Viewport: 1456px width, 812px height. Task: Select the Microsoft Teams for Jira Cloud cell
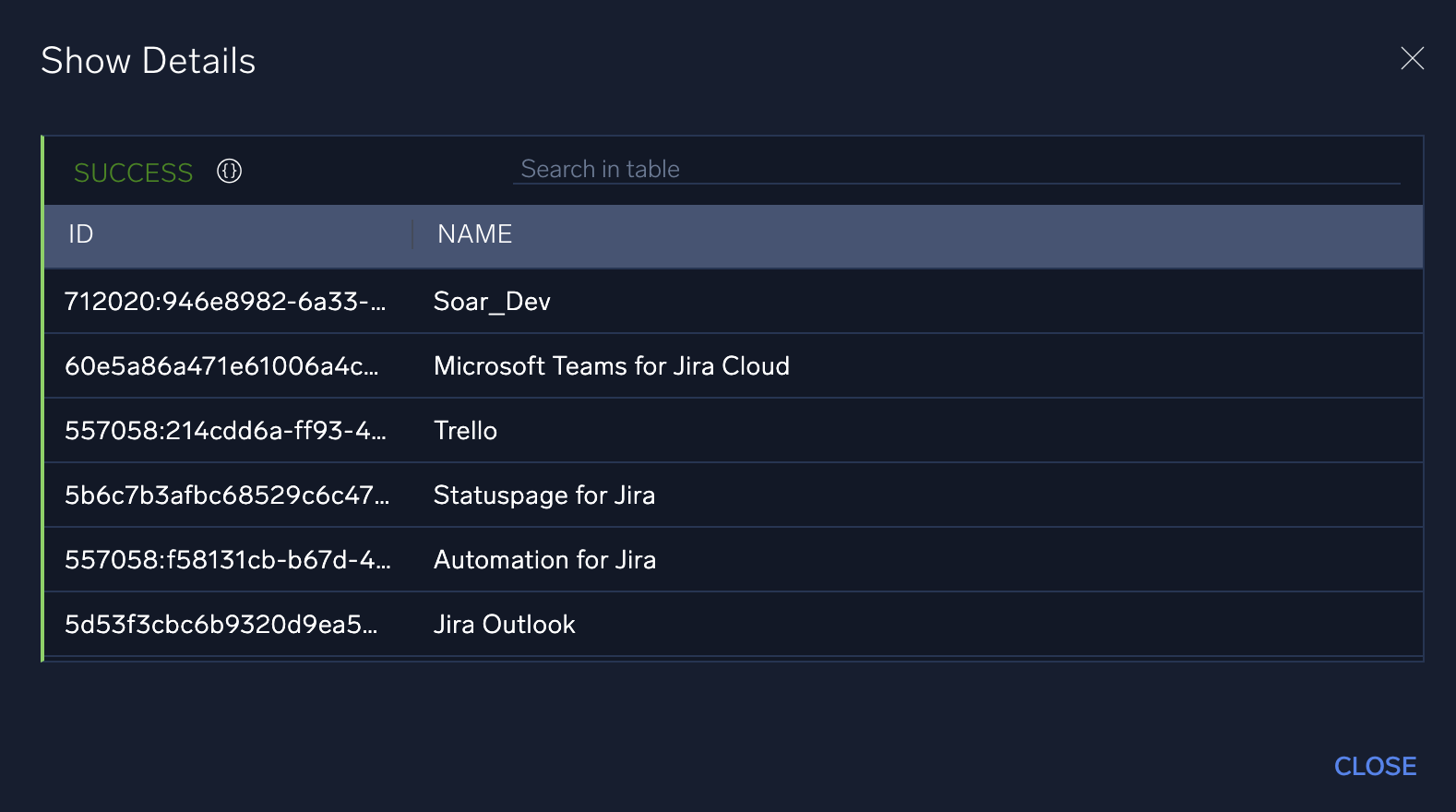pos(611,366)
